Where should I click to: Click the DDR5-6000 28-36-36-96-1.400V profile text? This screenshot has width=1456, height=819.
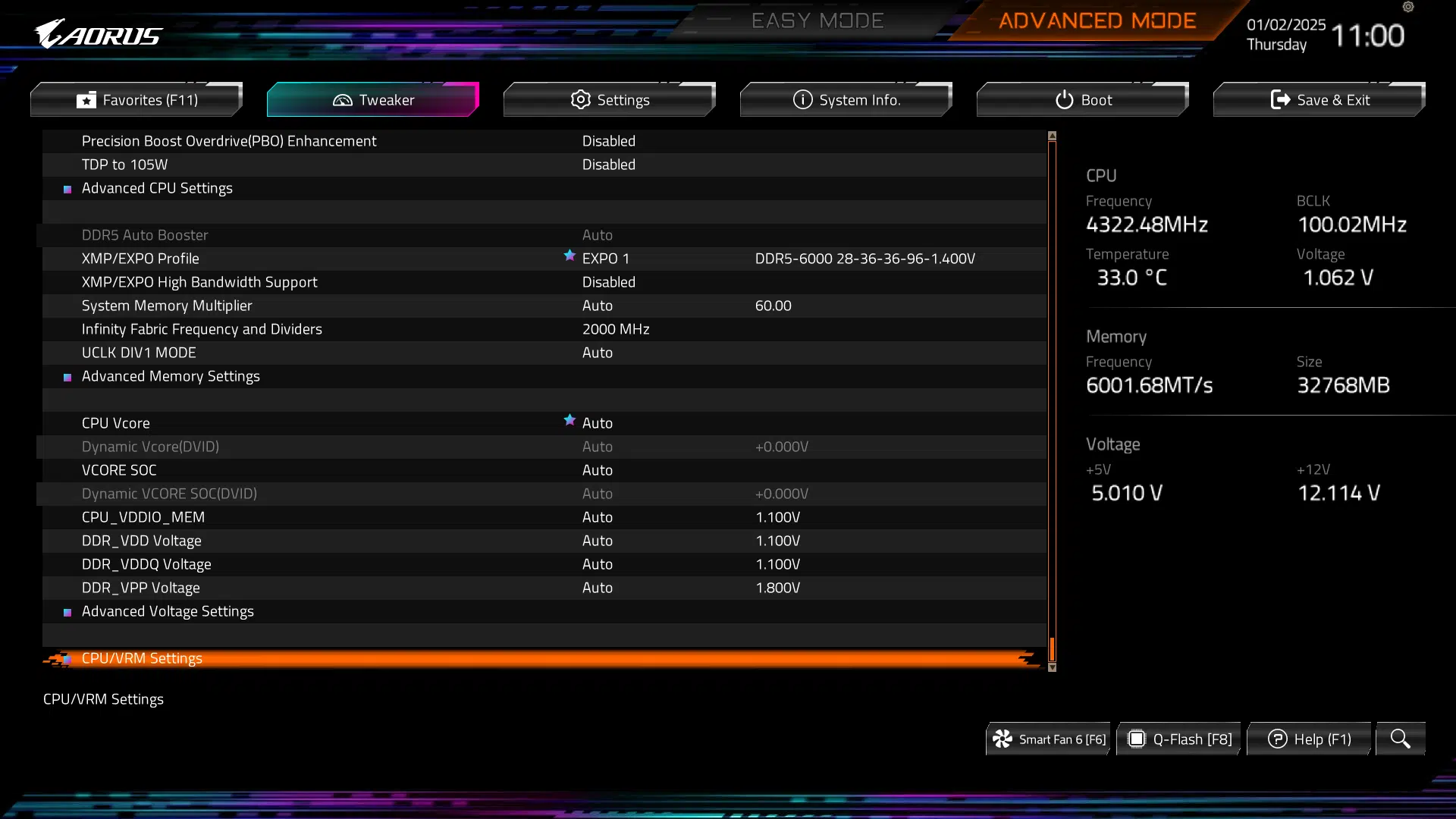point(865,259)
